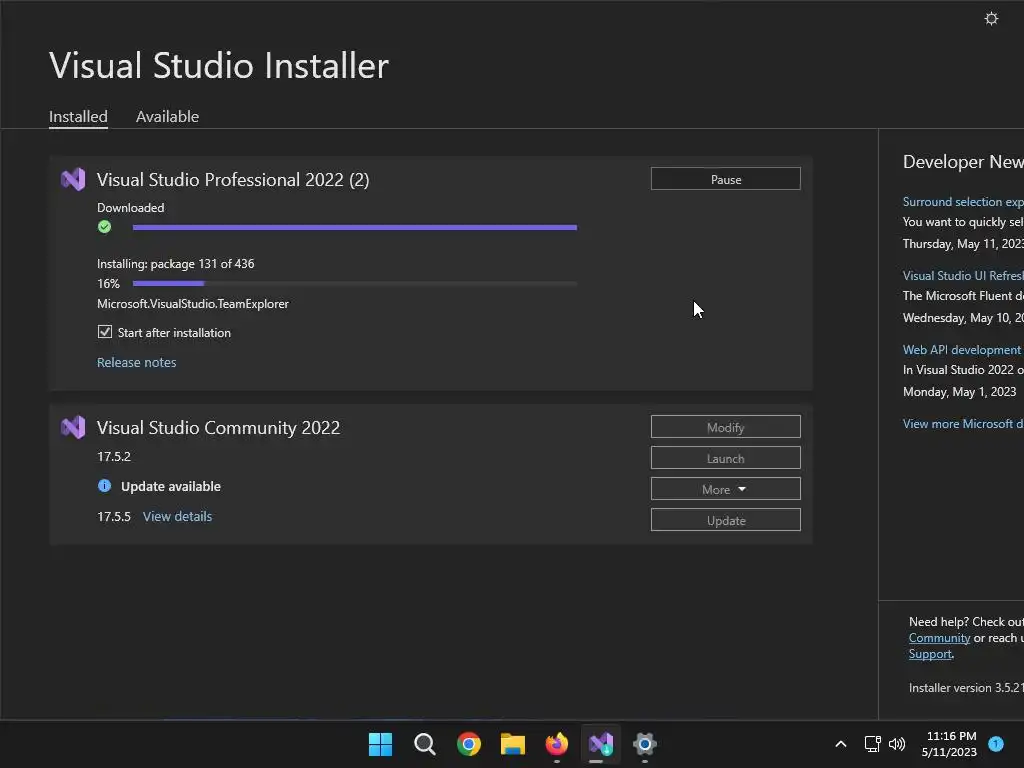Open Settings gear in taskbar
Screen dimensions: 1024x768
645,744
